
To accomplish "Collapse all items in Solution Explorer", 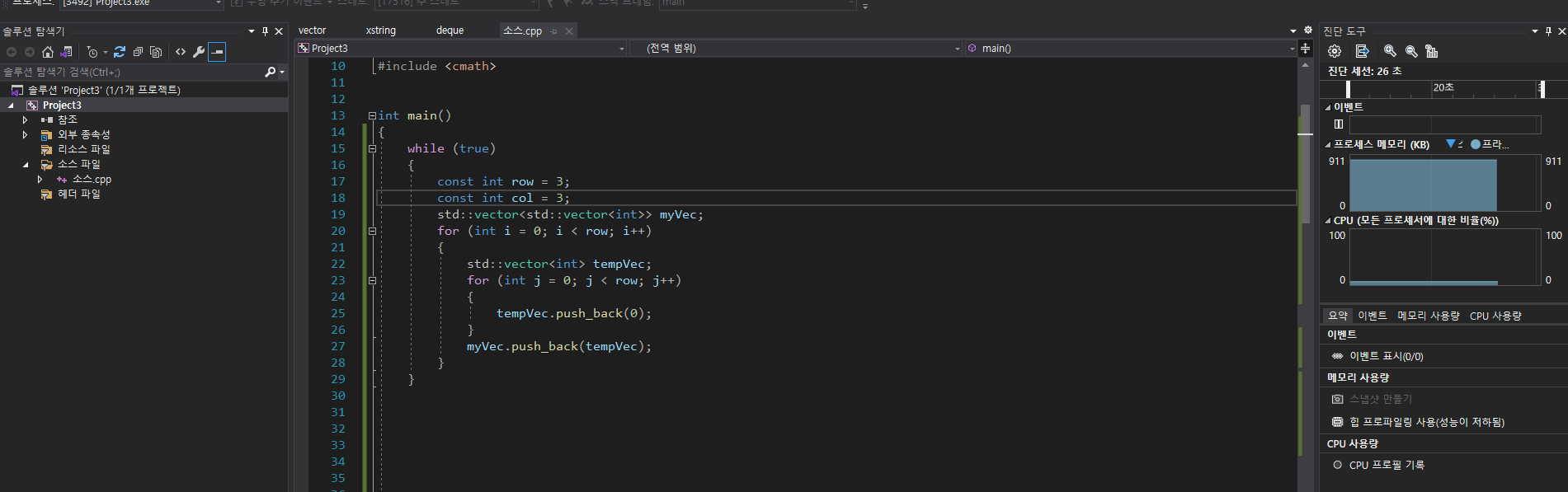I will (x=138, y=52).
